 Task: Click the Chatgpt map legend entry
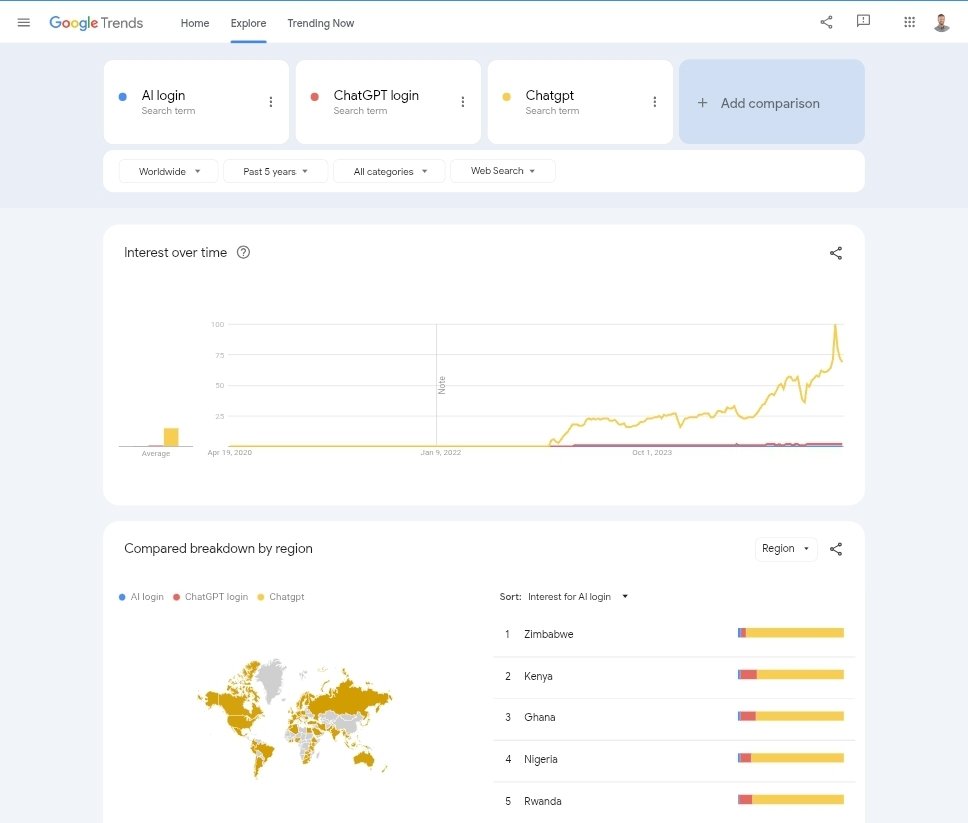tap(281, 597)
